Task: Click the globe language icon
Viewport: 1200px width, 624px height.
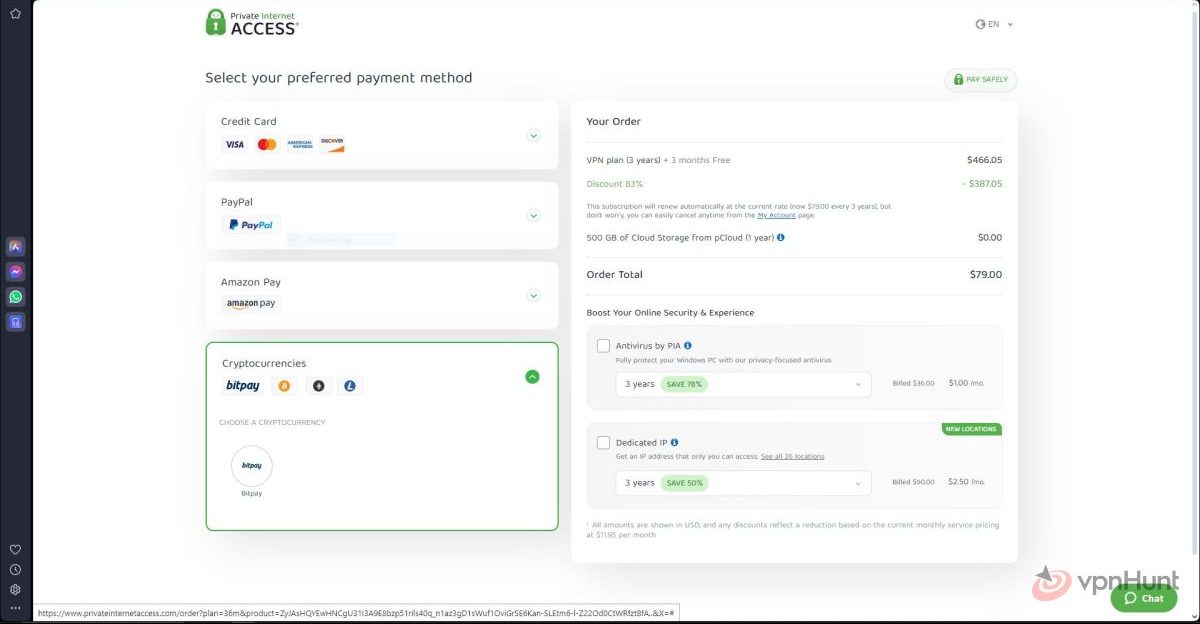Action: (980, 24)
